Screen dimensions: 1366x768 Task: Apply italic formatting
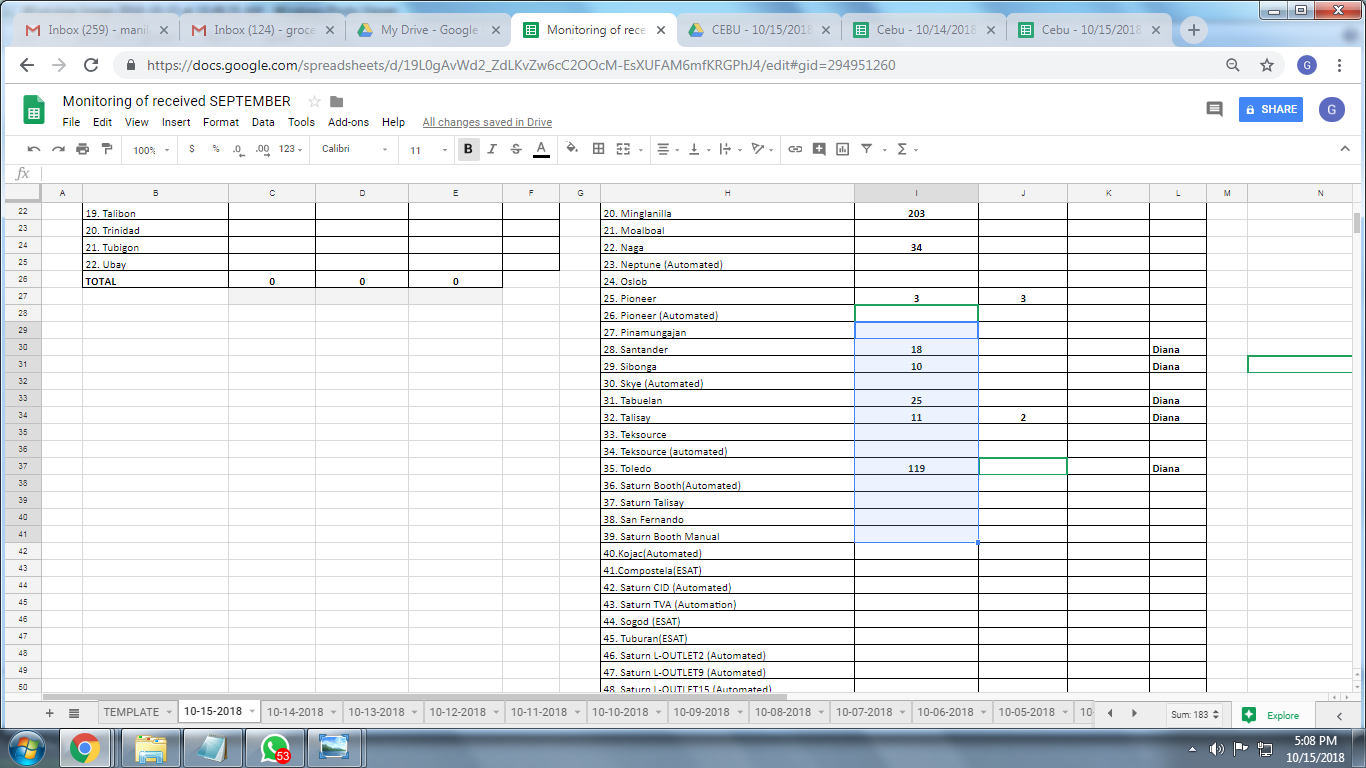pos(492,149)
